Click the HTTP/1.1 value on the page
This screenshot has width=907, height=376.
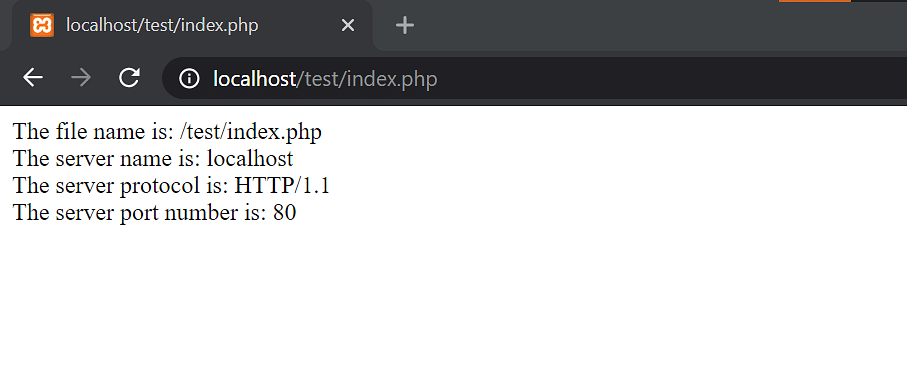pos(282,186)
